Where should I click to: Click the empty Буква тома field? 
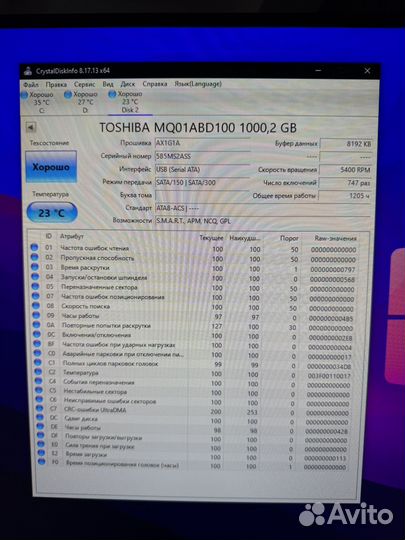coord(202,195)
